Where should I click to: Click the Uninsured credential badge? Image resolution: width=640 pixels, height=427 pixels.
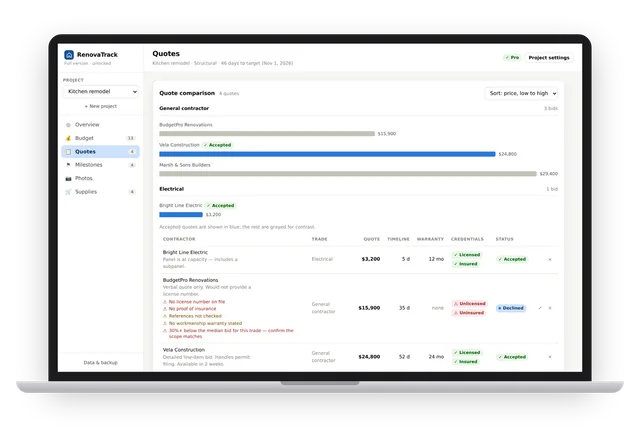(x=469, y=313)
